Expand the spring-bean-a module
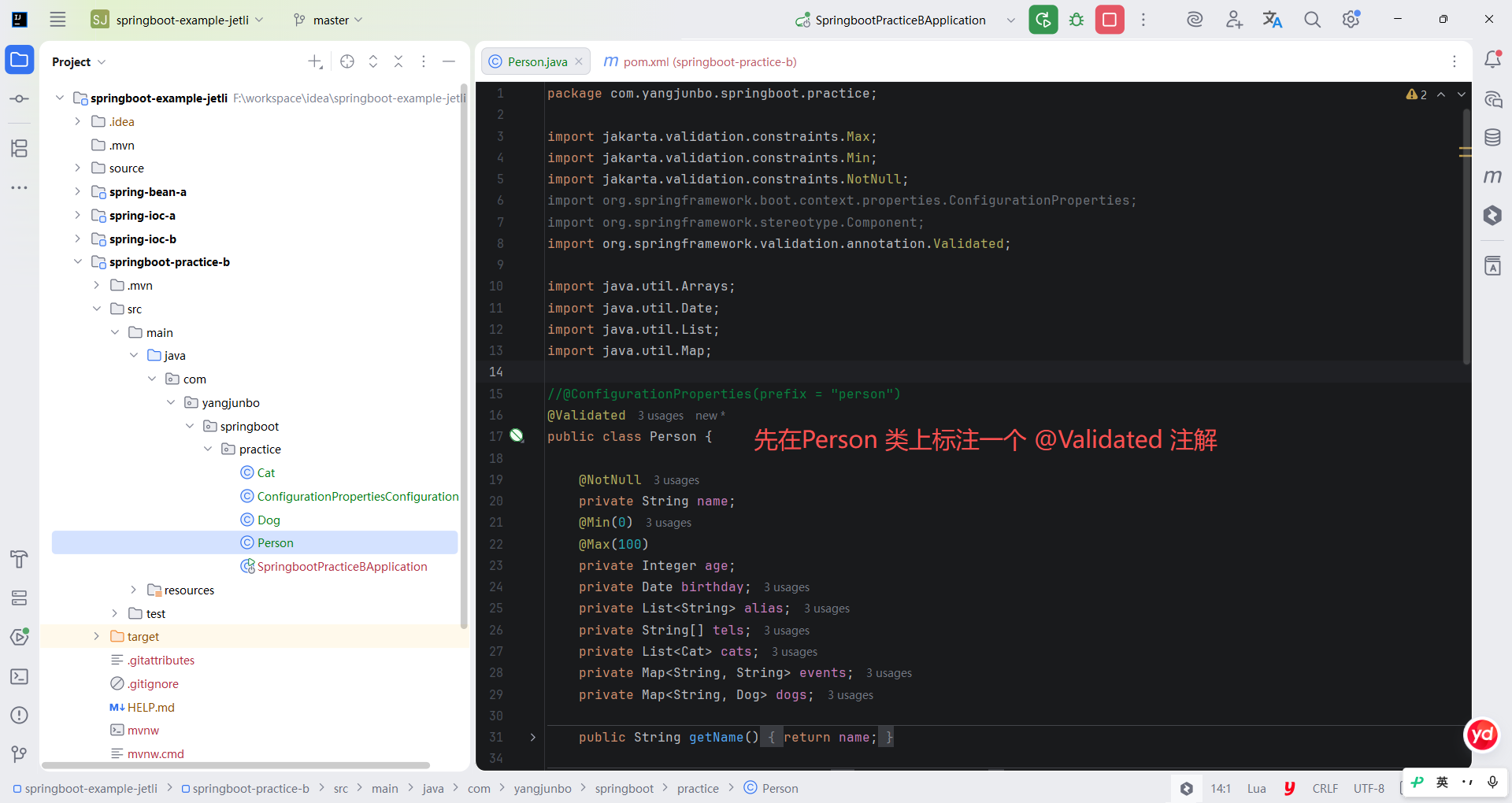Viewport: 1512px width, 803px height. [x=77, y=191]
